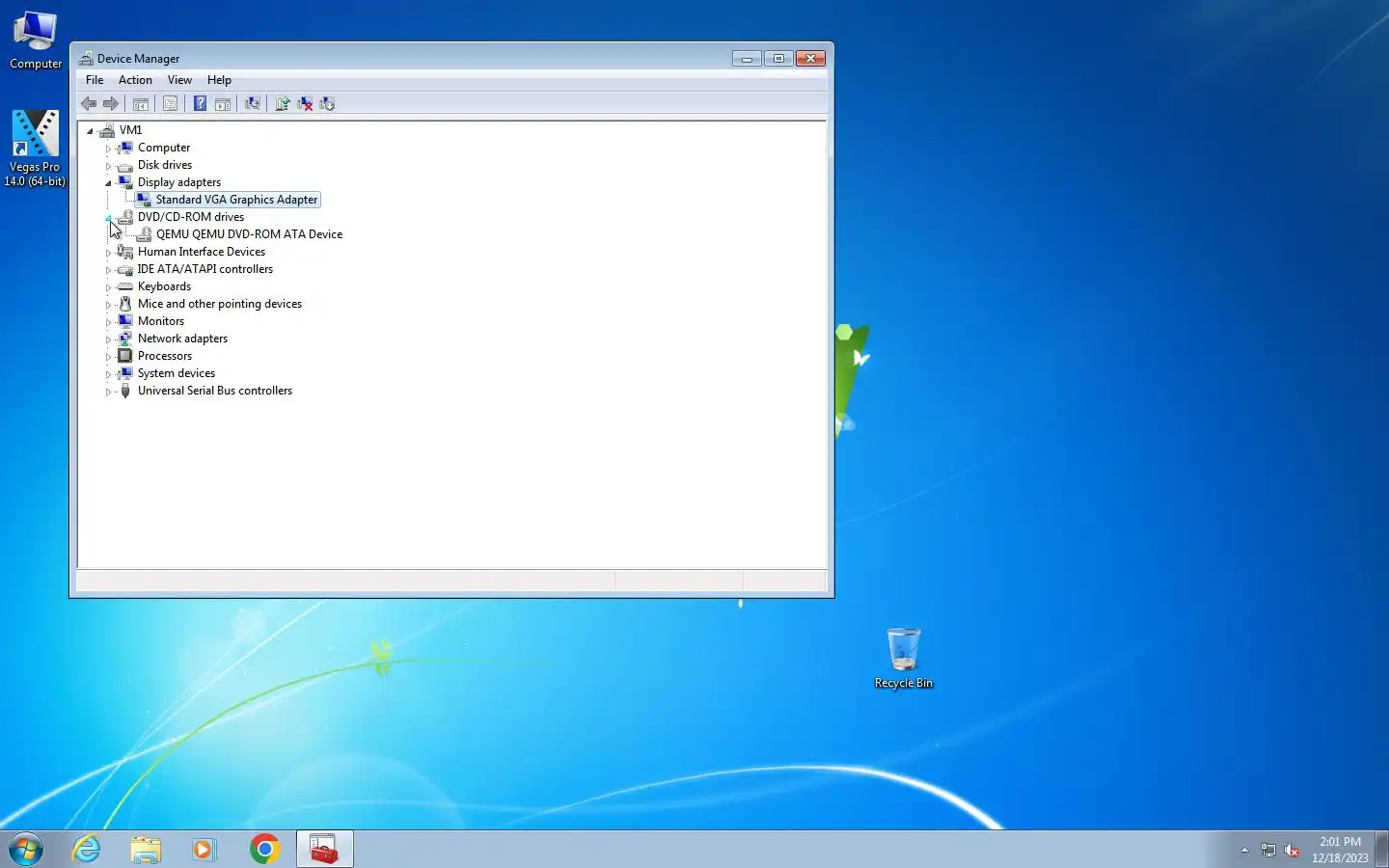Select the Recycle Bin desktop icon
1389x868 pixels.
click(x=904, y=659)
